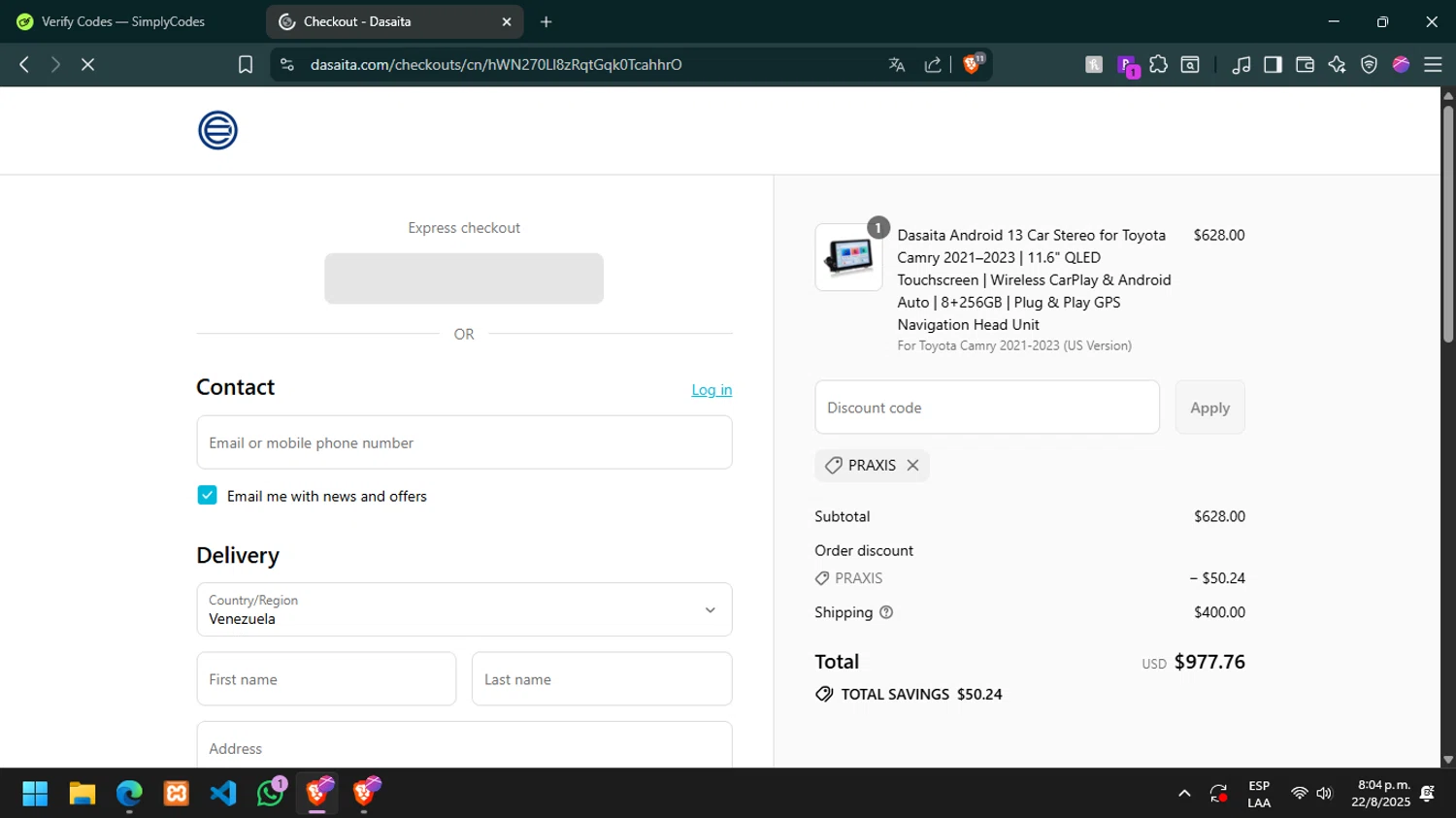
Task: Stop loading the page
Action: click(x=87, y=64)
